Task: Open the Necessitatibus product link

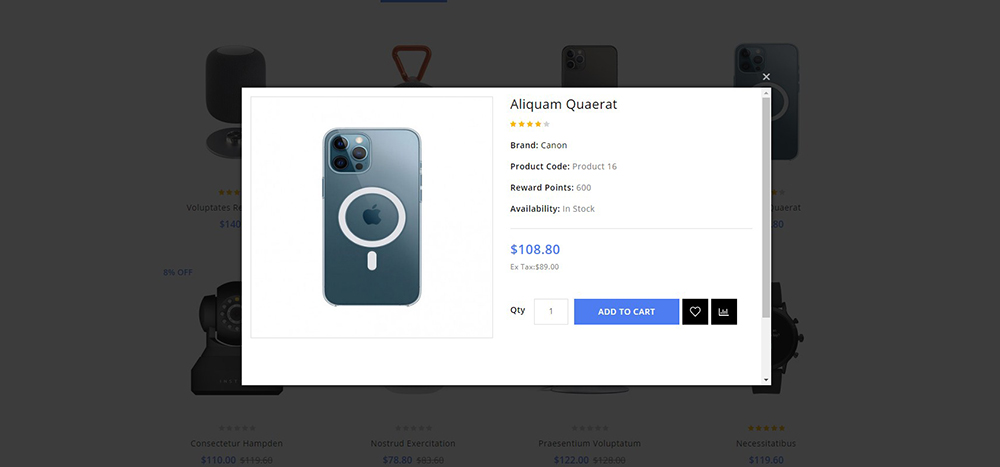Action: (766, 443)
